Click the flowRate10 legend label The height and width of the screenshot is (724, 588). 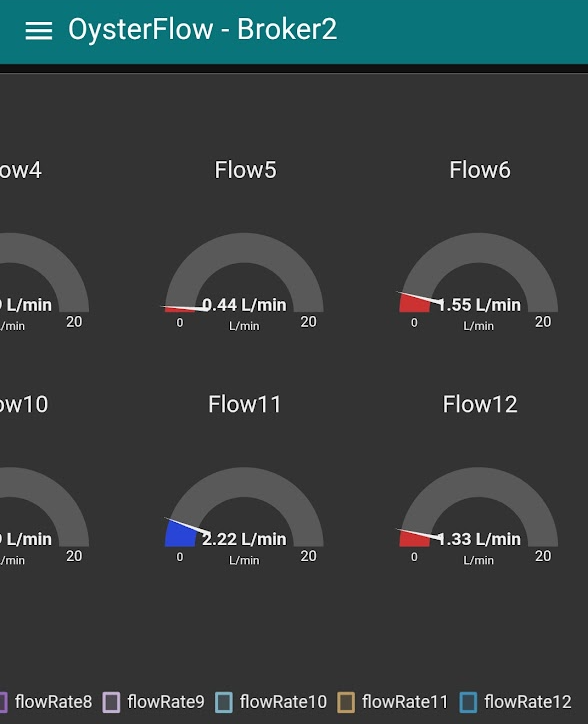coord(283,702)
